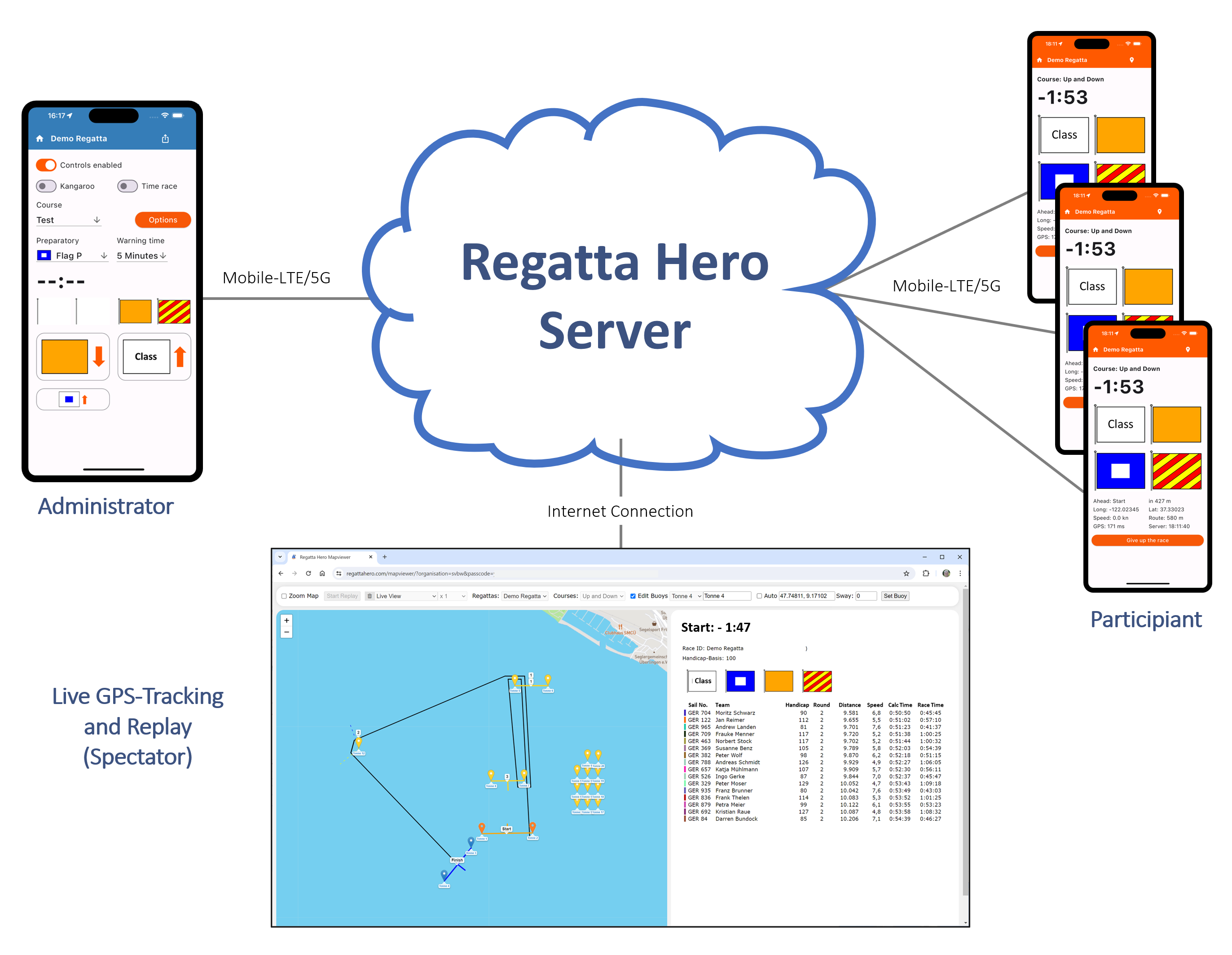Click the coordinates field 47.74811, 9.17102
1232x955 pixels.
(x=806, y=596)
